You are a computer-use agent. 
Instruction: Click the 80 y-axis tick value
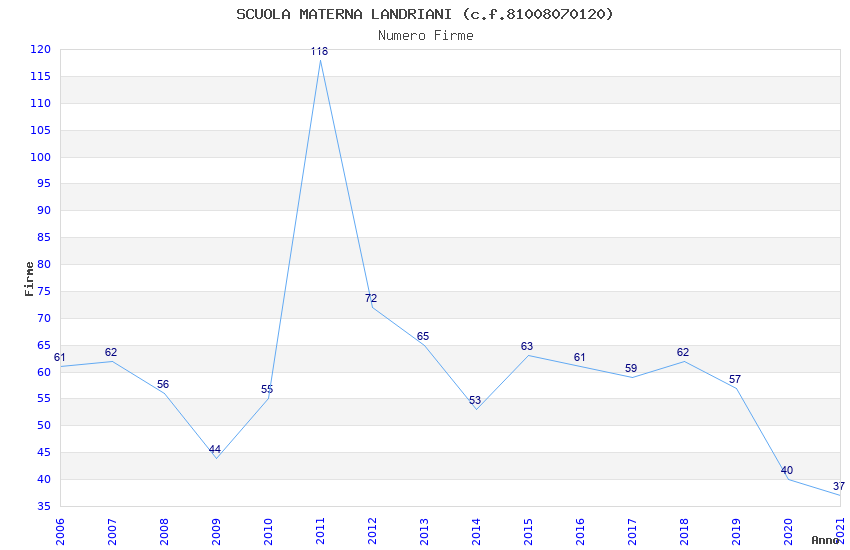44,265
